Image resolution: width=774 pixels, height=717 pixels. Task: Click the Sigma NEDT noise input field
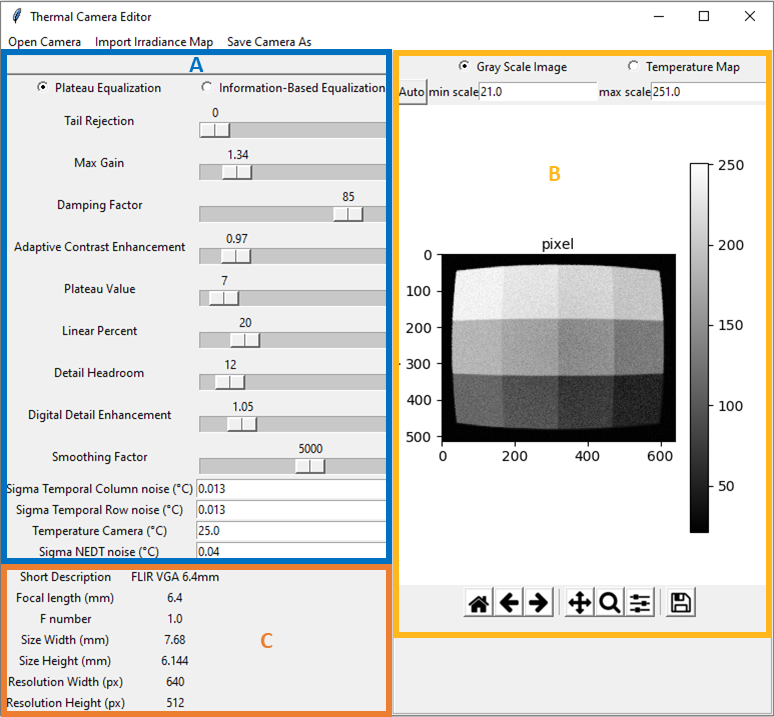click(x=290, y=551)
